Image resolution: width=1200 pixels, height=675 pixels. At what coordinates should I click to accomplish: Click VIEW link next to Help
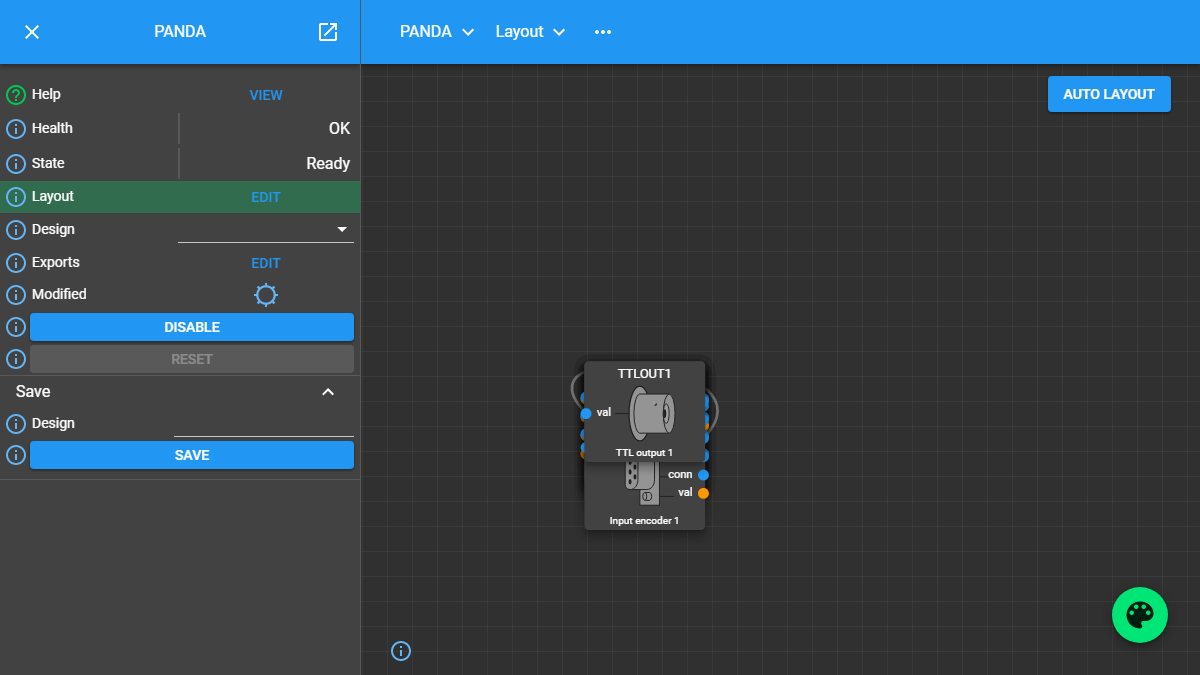click(x=266, y=95)
